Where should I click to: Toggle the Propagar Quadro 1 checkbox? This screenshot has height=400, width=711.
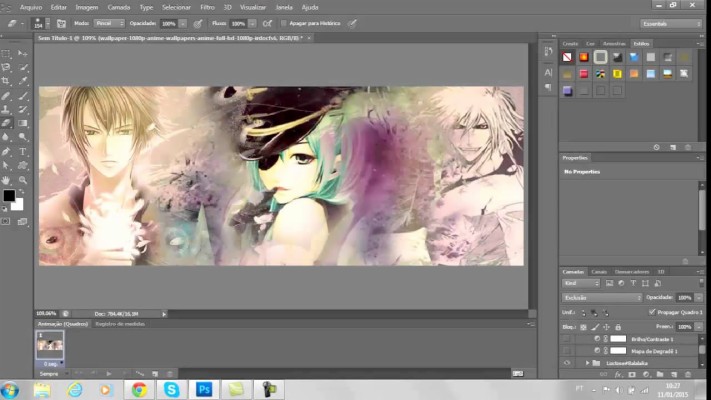(652, 311)
